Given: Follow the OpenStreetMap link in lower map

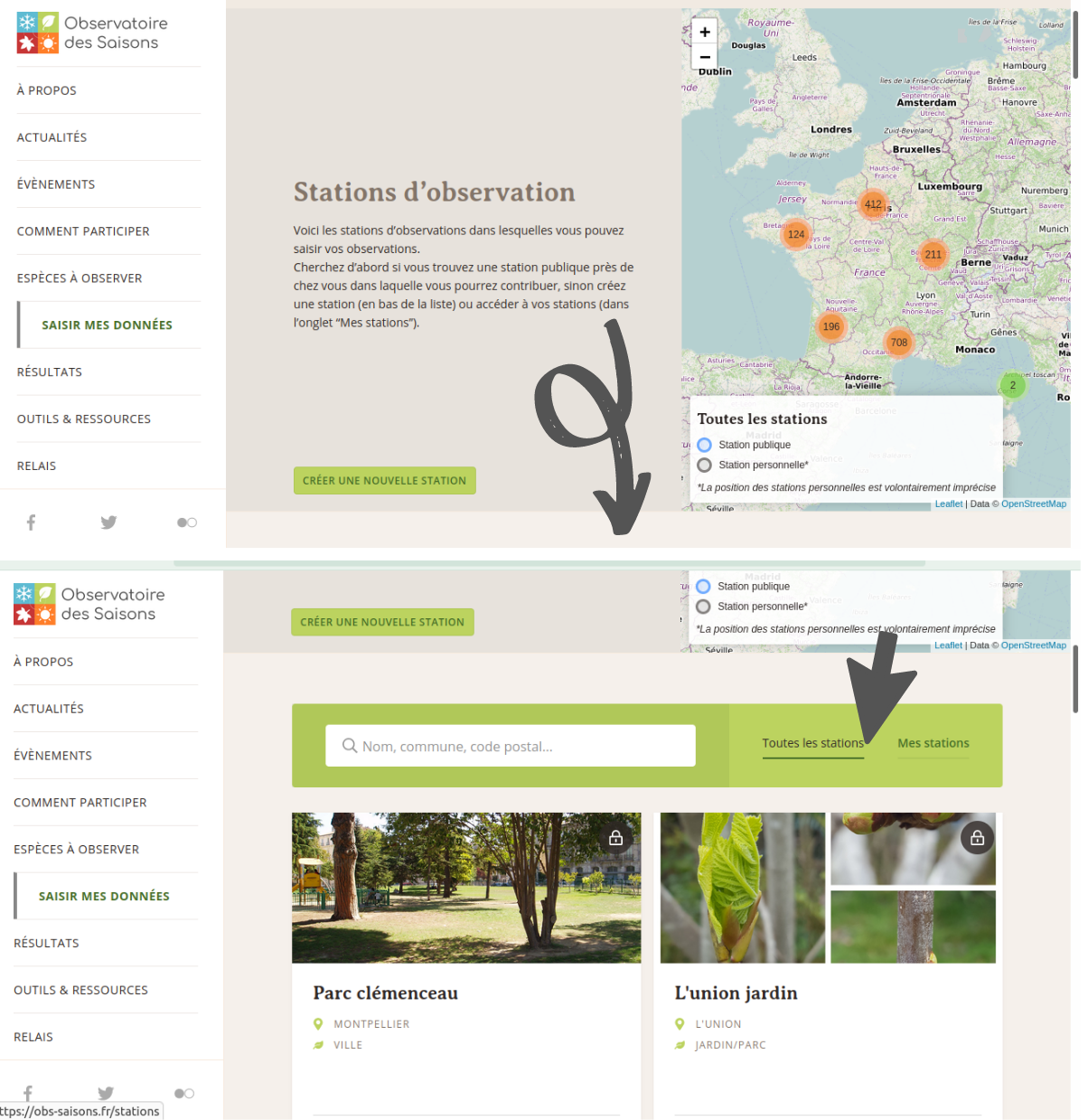Looking at the screenshot, I should (x=1034, y=645).
